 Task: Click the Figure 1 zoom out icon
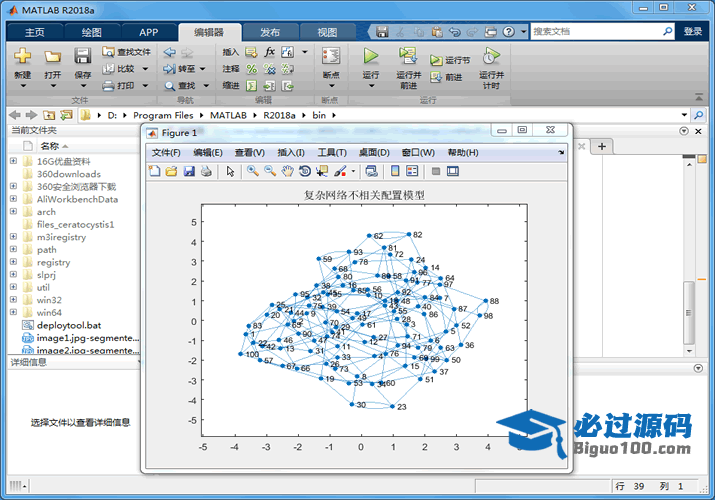(270, 171)
